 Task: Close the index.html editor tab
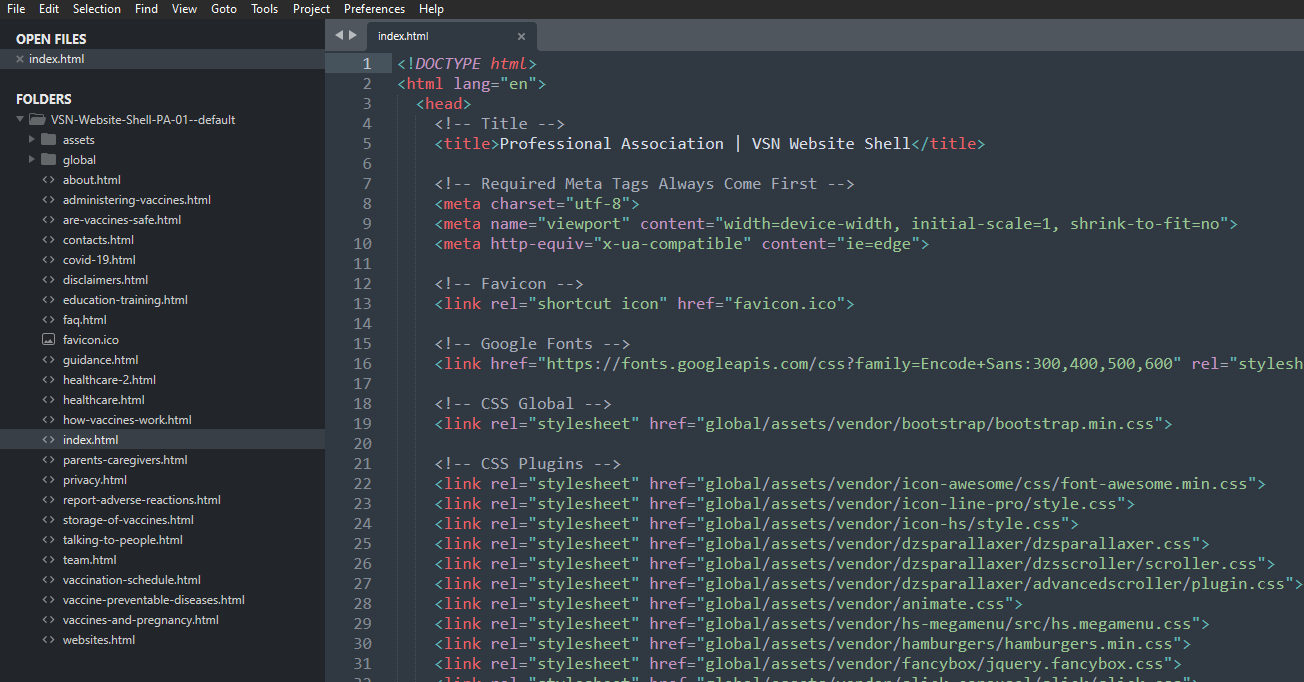pyautogui.click(x=521, y=36)
